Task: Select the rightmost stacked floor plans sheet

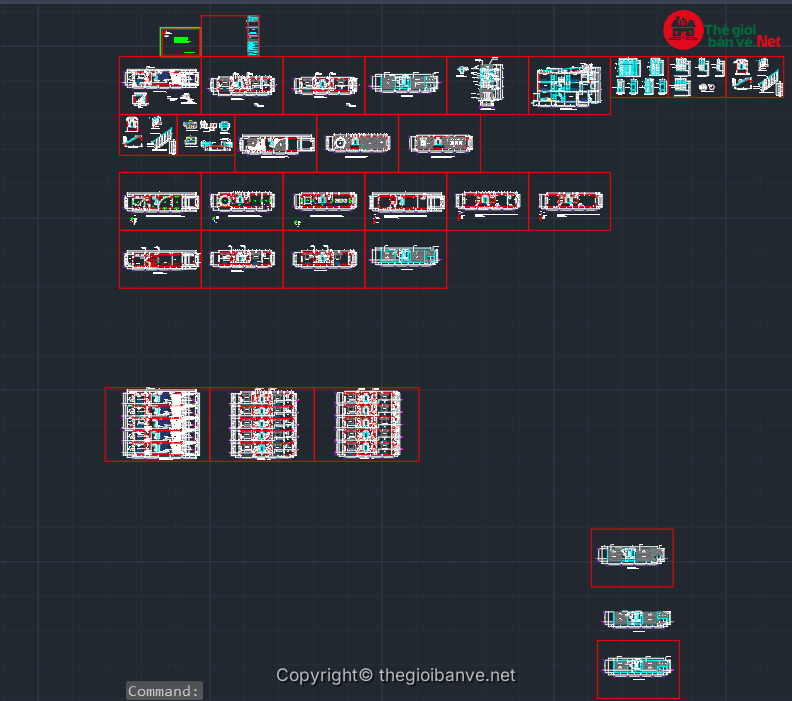Action: tap(367, 424)
